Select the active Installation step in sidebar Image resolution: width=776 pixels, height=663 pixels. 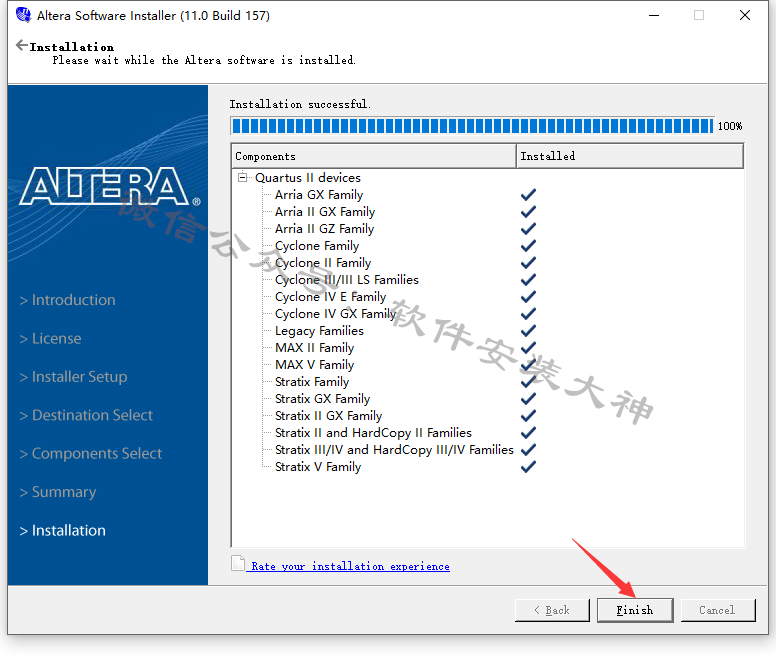62,530
